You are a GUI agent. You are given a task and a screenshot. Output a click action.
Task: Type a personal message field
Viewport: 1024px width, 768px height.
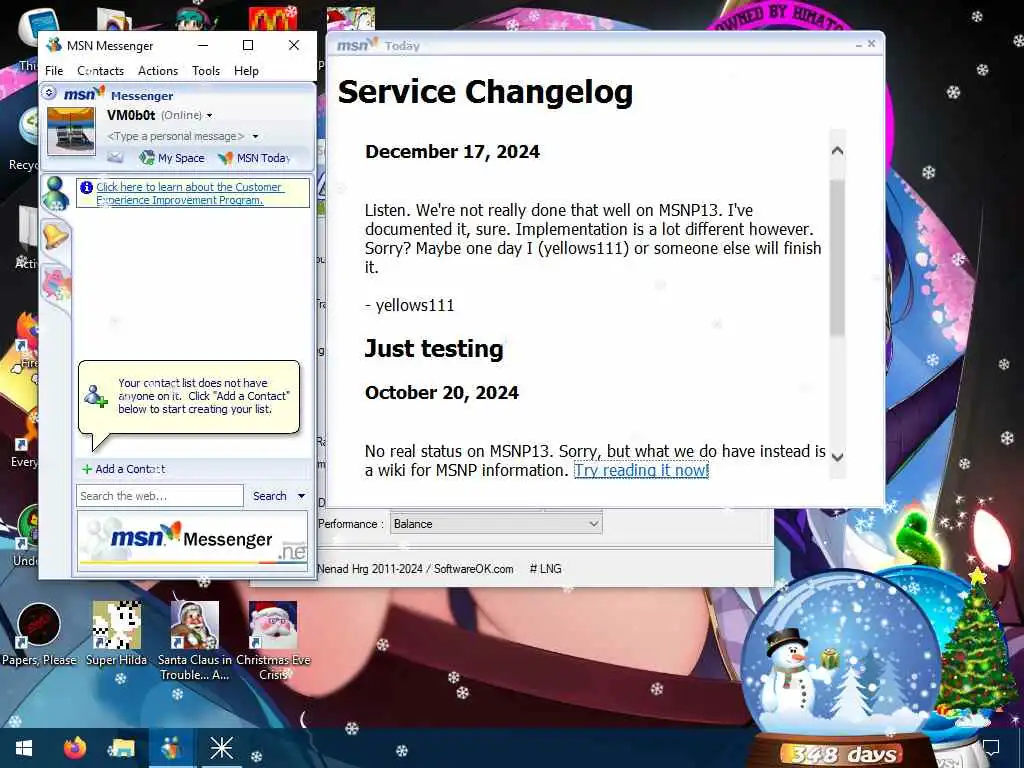(176, 136)
